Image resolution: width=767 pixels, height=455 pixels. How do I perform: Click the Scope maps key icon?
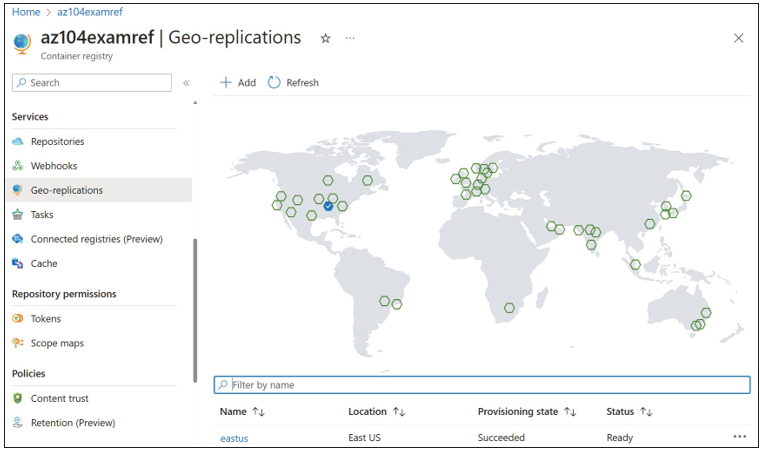18,343
